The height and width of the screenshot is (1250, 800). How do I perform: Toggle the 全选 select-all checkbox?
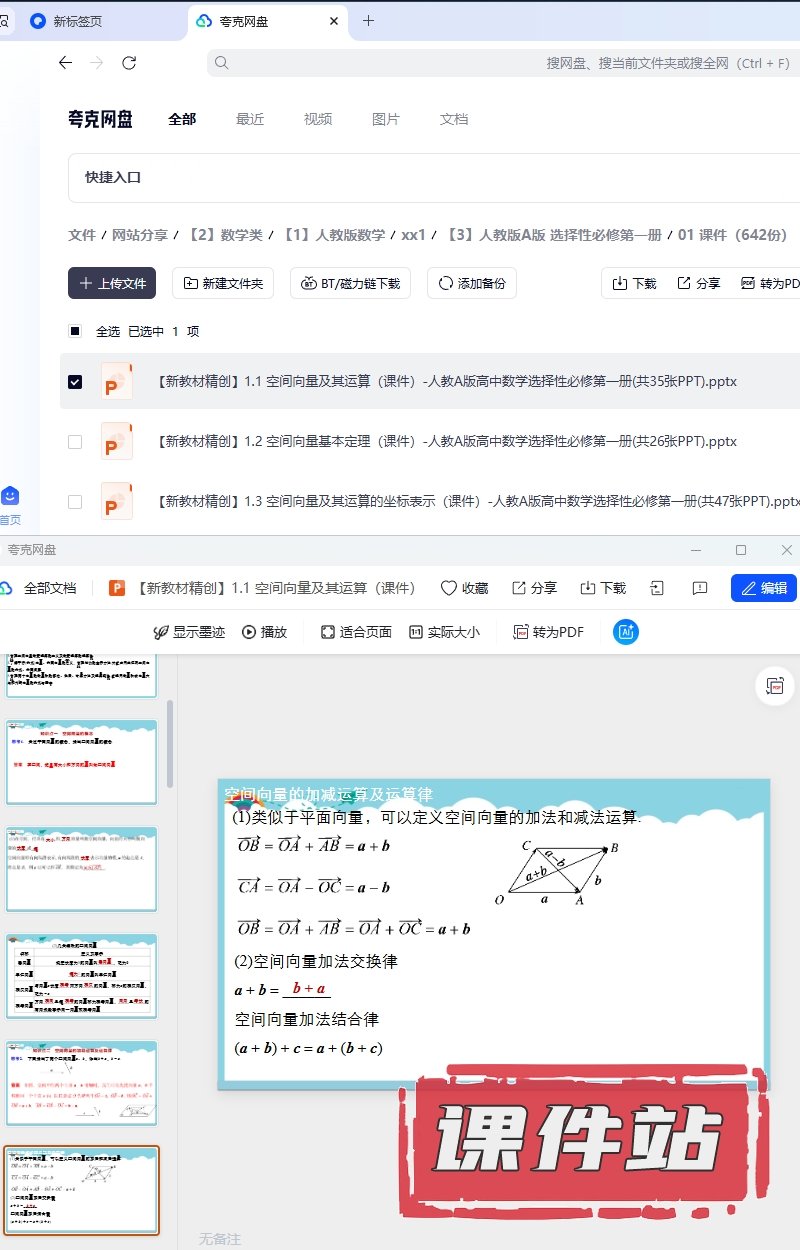click(x=75, y=331)
